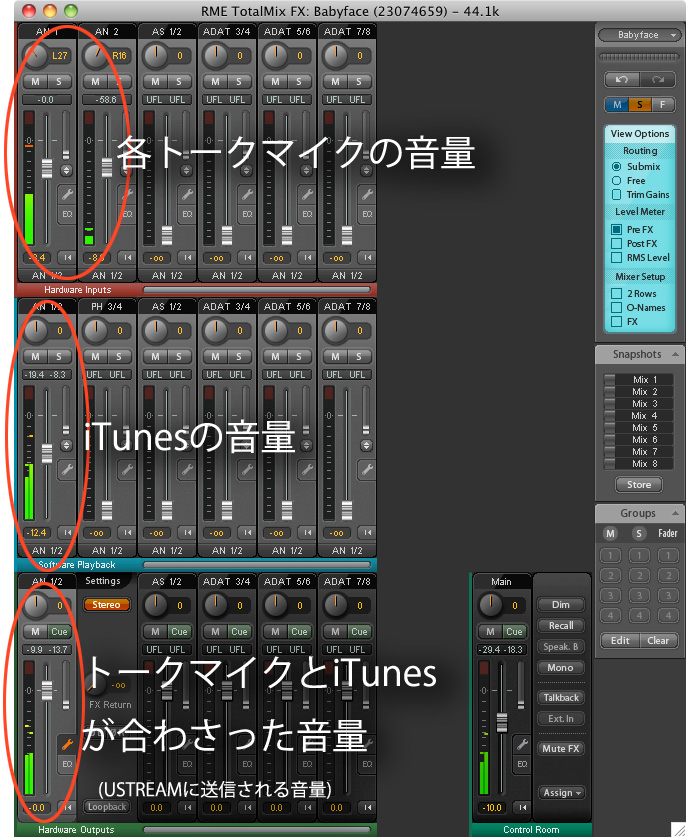Collapse the ADAT 3/4 software playback strip

point(247,533)
